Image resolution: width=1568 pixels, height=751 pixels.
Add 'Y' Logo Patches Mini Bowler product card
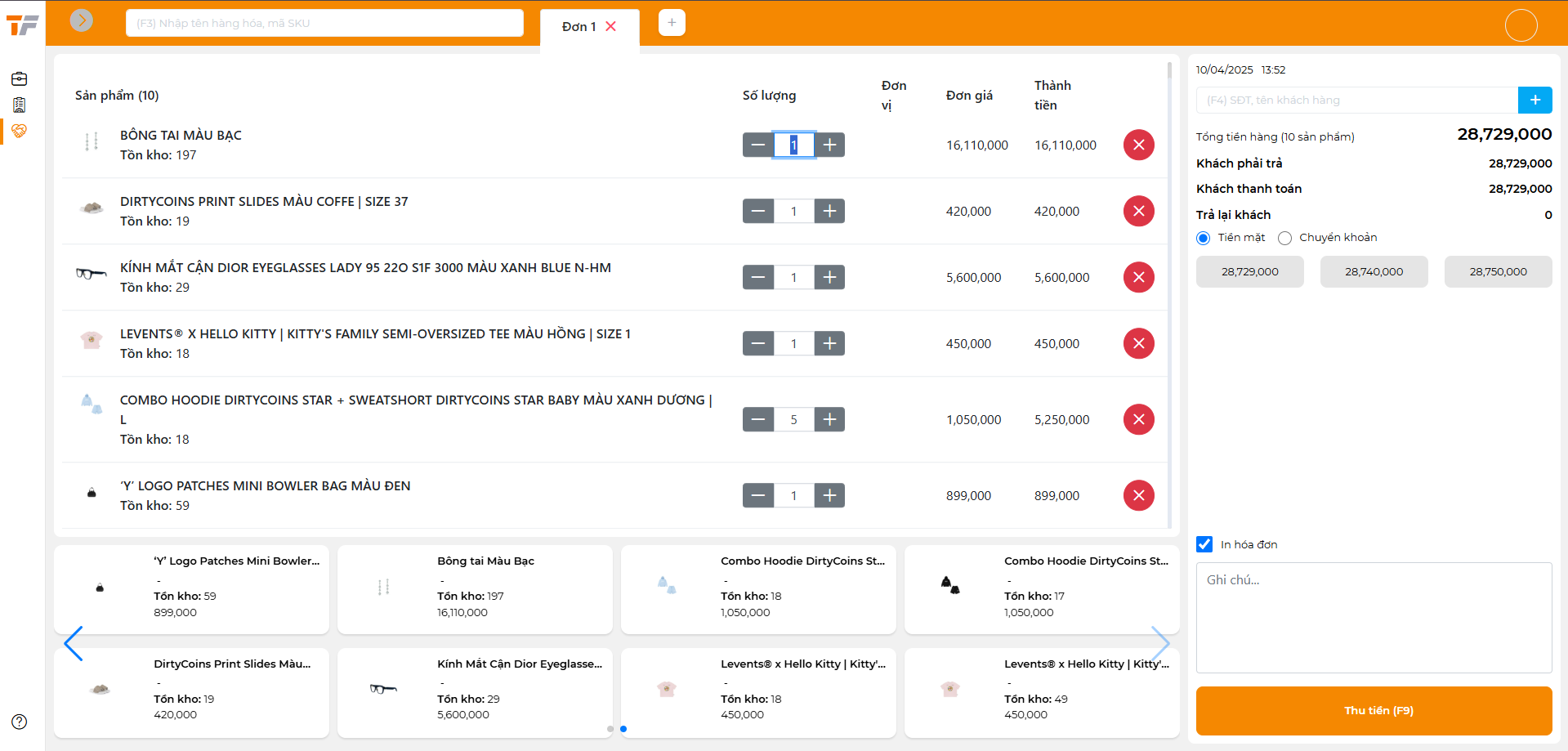(x=191, y=589)
